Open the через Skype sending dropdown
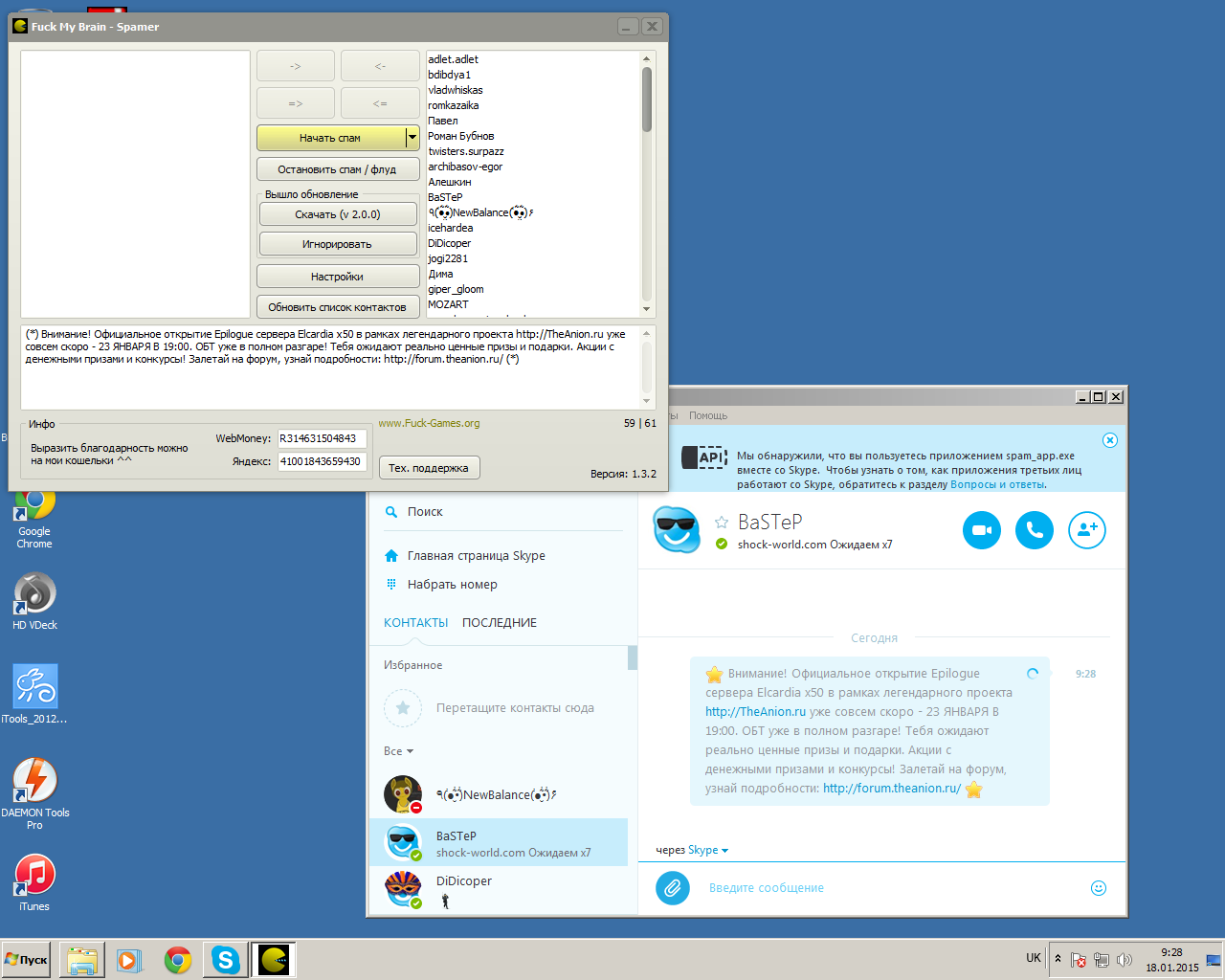The width and height of the screenshot is (1225, 980). [x=708, y=850]
